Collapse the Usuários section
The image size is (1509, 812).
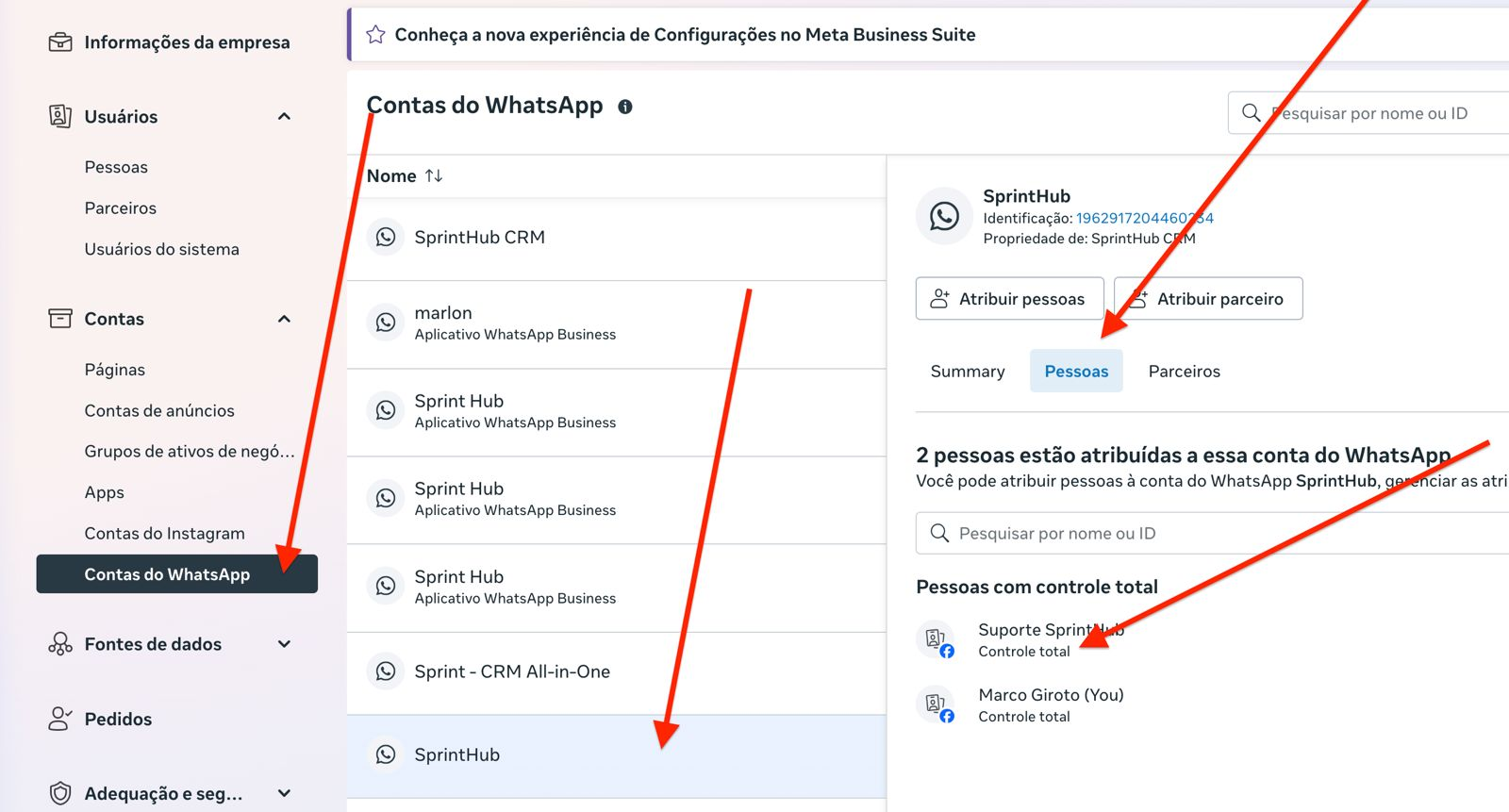click(x=284, y=117)
